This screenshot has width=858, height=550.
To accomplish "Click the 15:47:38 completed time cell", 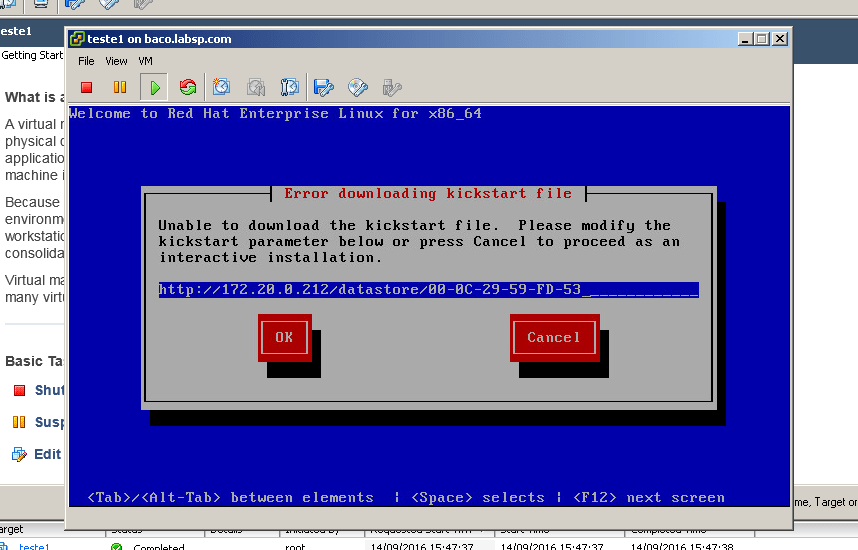I will click(682, 547).
